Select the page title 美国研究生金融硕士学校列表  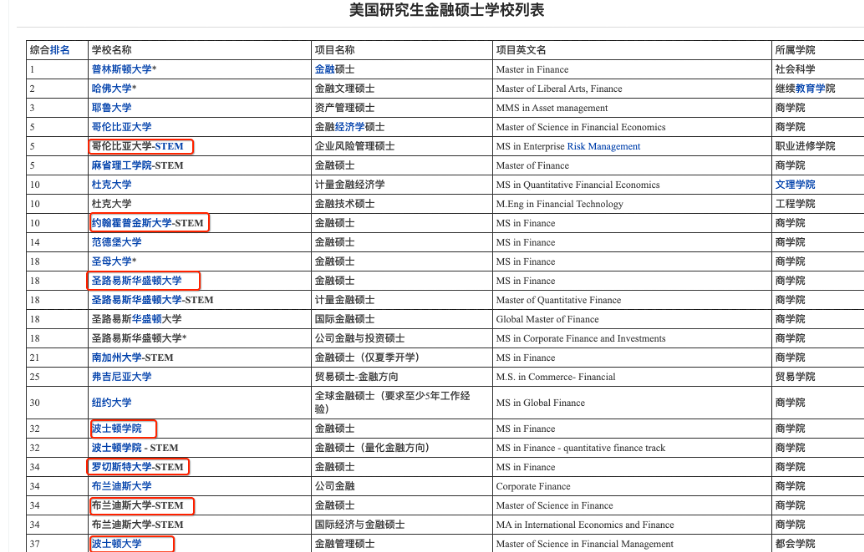[x=447, y=10]
